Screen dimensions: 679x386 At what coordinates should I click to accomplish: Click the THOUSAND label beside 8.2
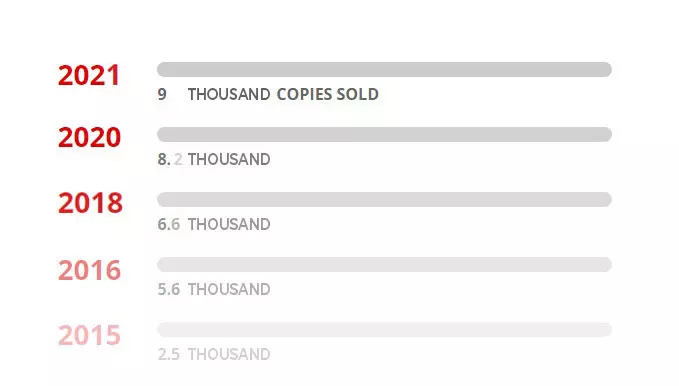point(229,159)
